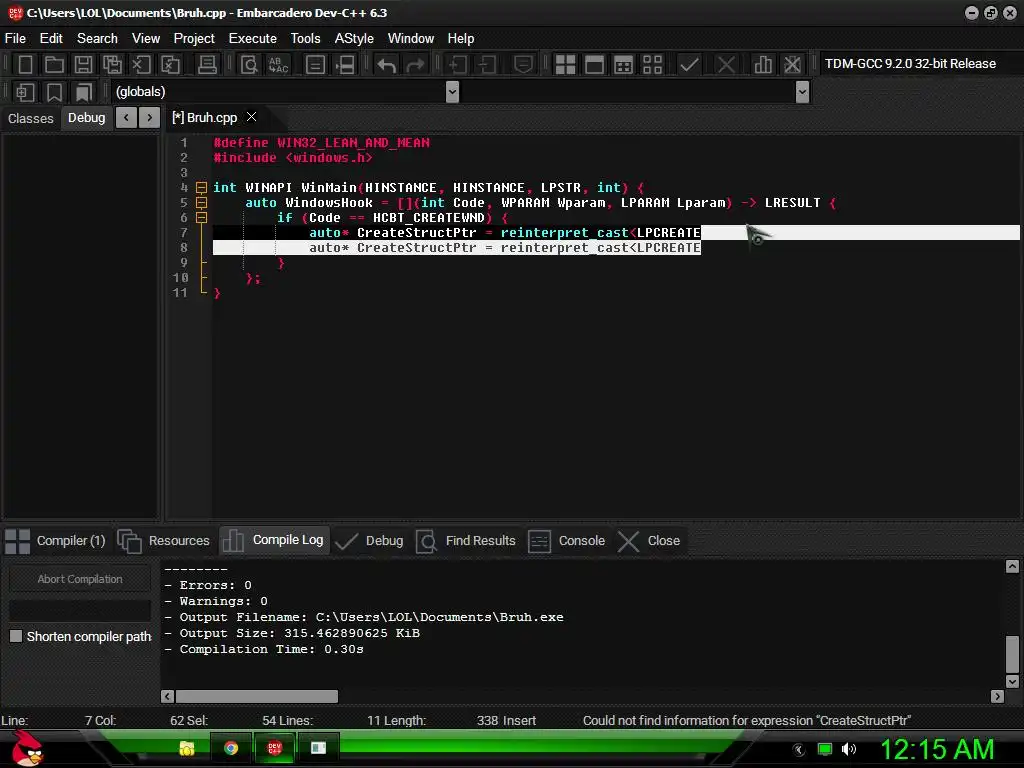Screen dimensions: 1024x768
Task: Click the New file toolbar icon
Action: point(25,64)
